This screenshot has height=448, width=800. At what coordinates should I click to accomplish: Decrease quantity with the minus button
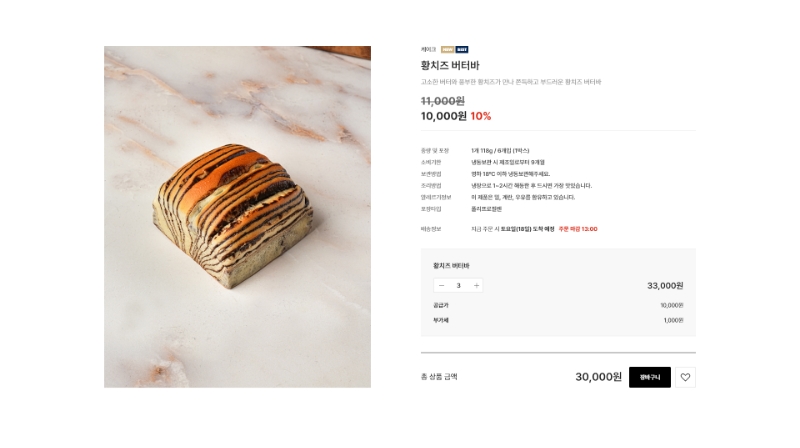pos(441,286)
